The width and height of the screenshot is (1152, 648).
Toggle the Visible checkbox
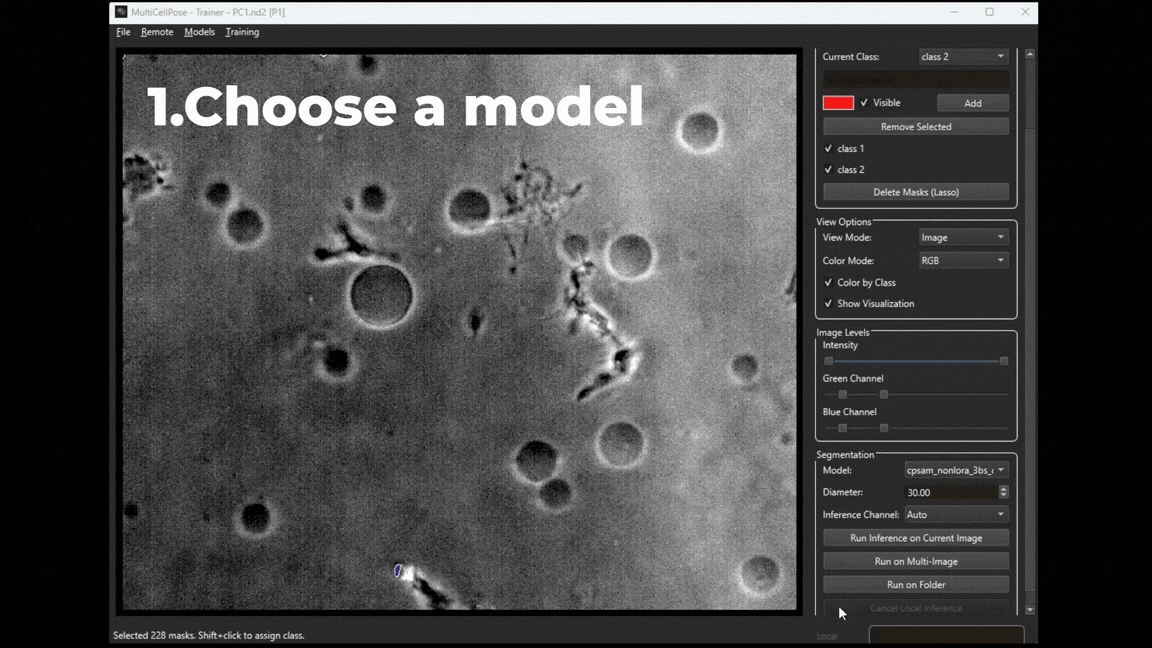865,103
